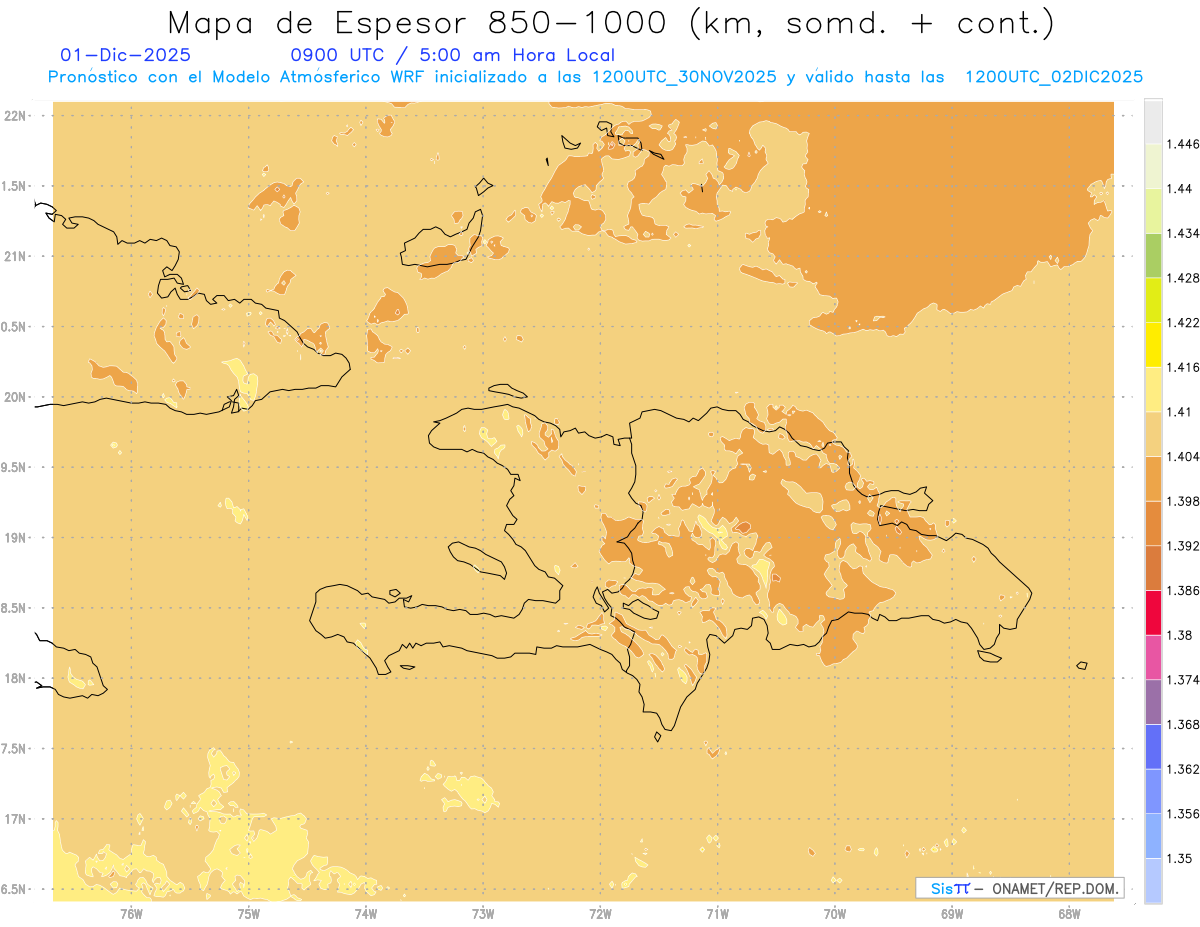Click the '73W' longitude label

tap(483, 913)
